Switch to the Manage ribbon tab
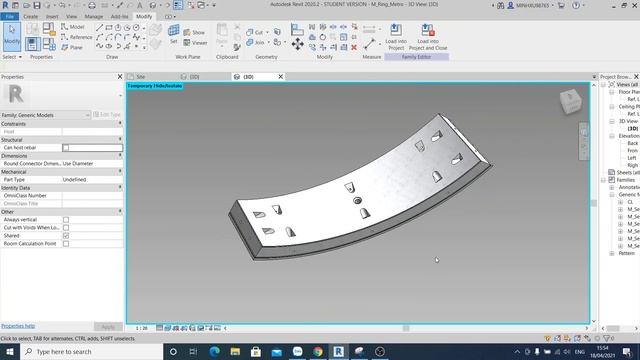Image resolution: width=640 pixels, height=360 pixels. click(93, 16)
